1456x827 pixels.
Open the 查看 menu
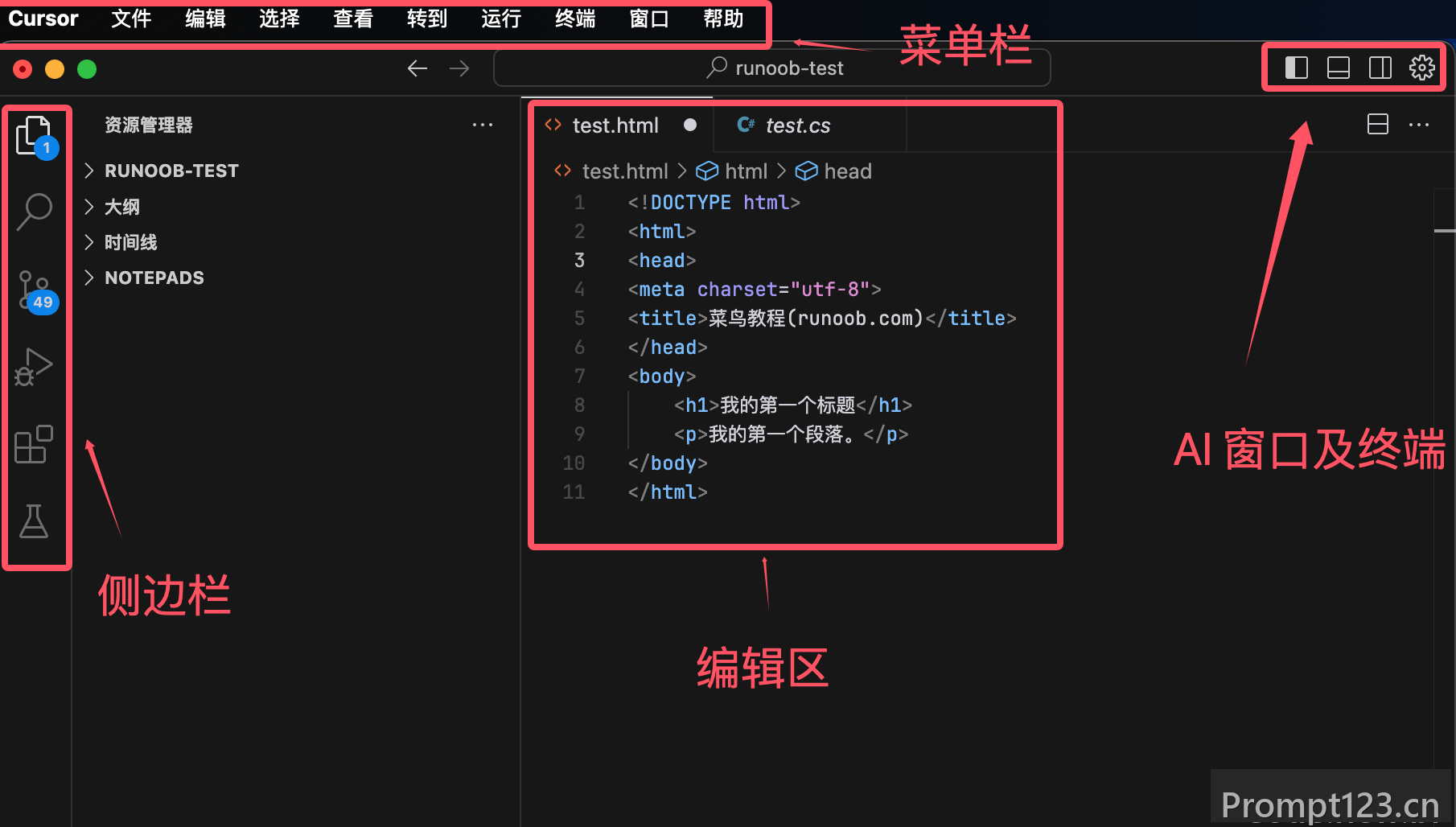pyautogui.click(x=353, y=19)
